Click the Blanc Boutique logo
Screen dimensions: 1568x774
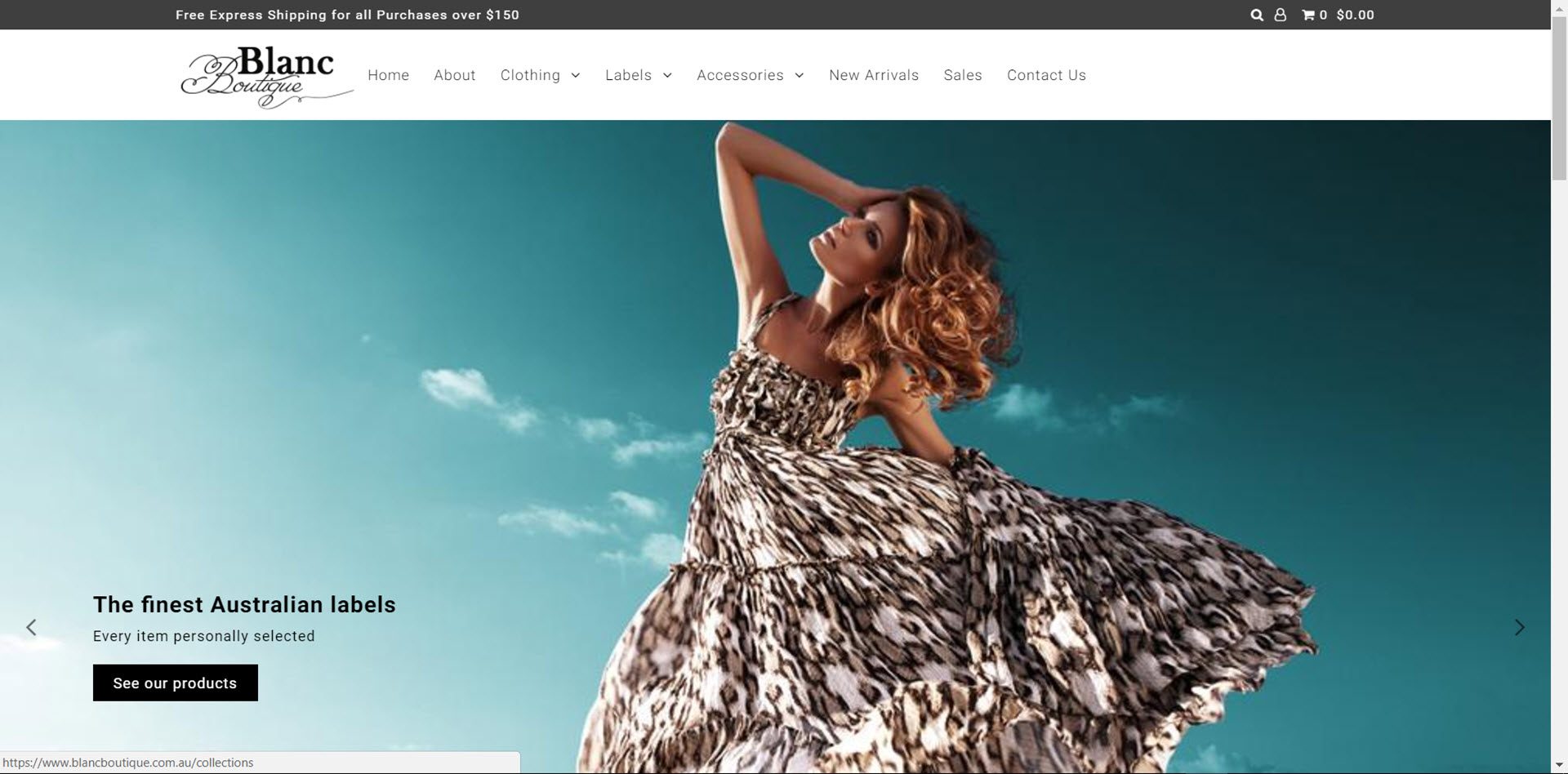[266, 76]
